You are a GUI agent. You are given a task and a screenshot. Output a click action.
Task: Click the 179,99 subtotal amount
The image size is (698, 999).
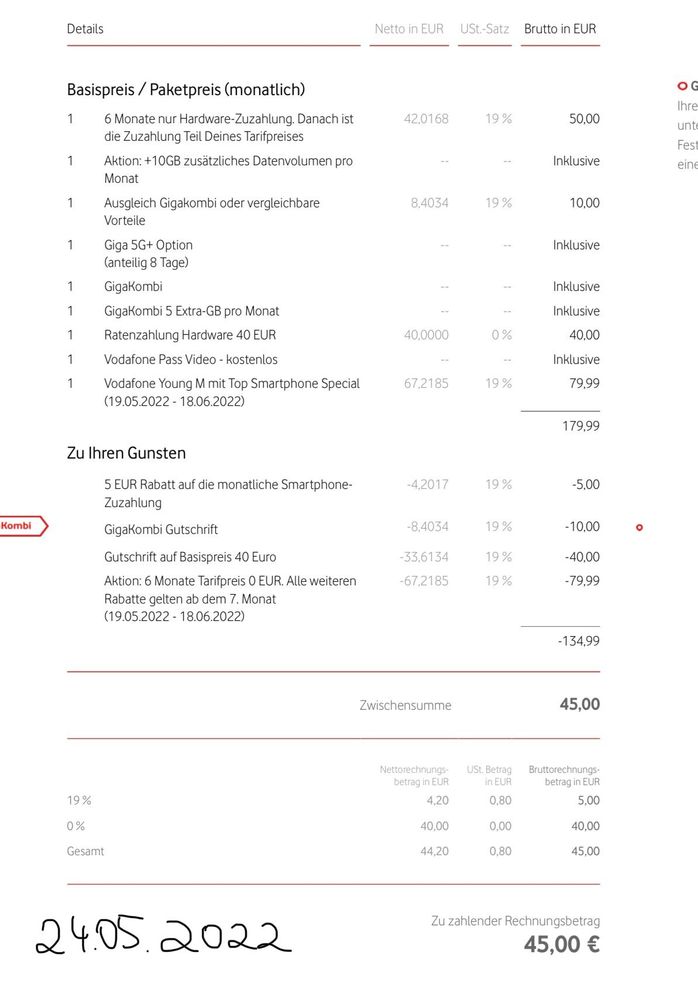click(581, 426)
